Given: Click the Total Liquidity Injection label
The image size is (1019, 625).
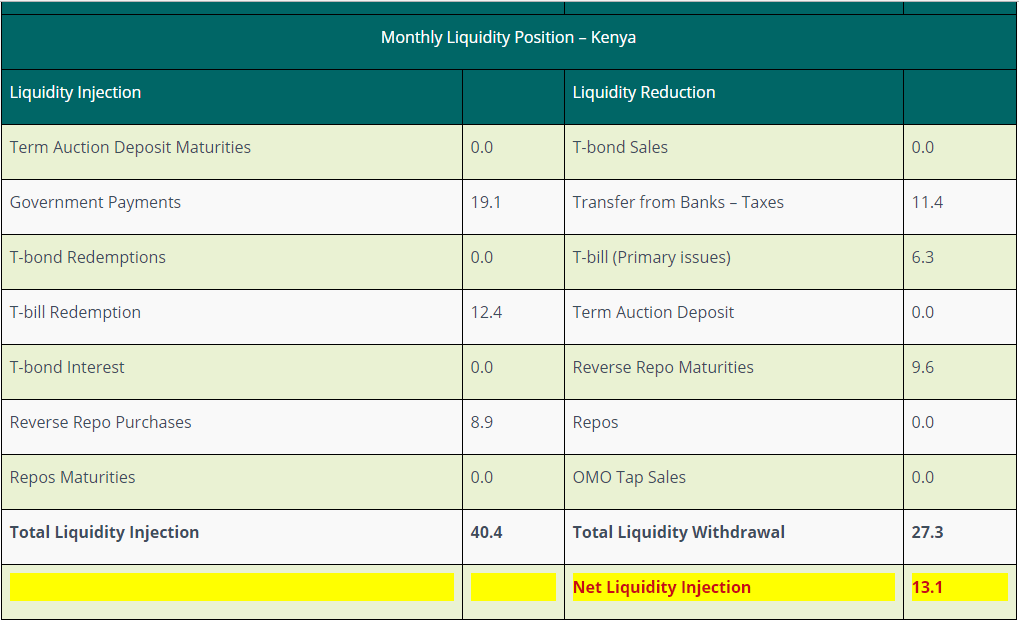Looking at the screenshot, I should click(x=105, y=533).
